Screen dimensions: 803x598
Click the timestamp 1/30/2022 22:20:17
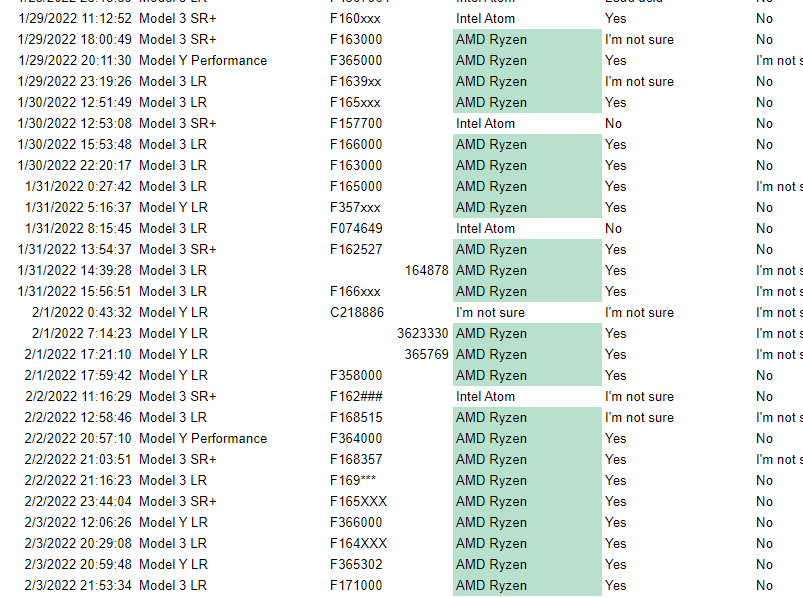click(75, 165)
